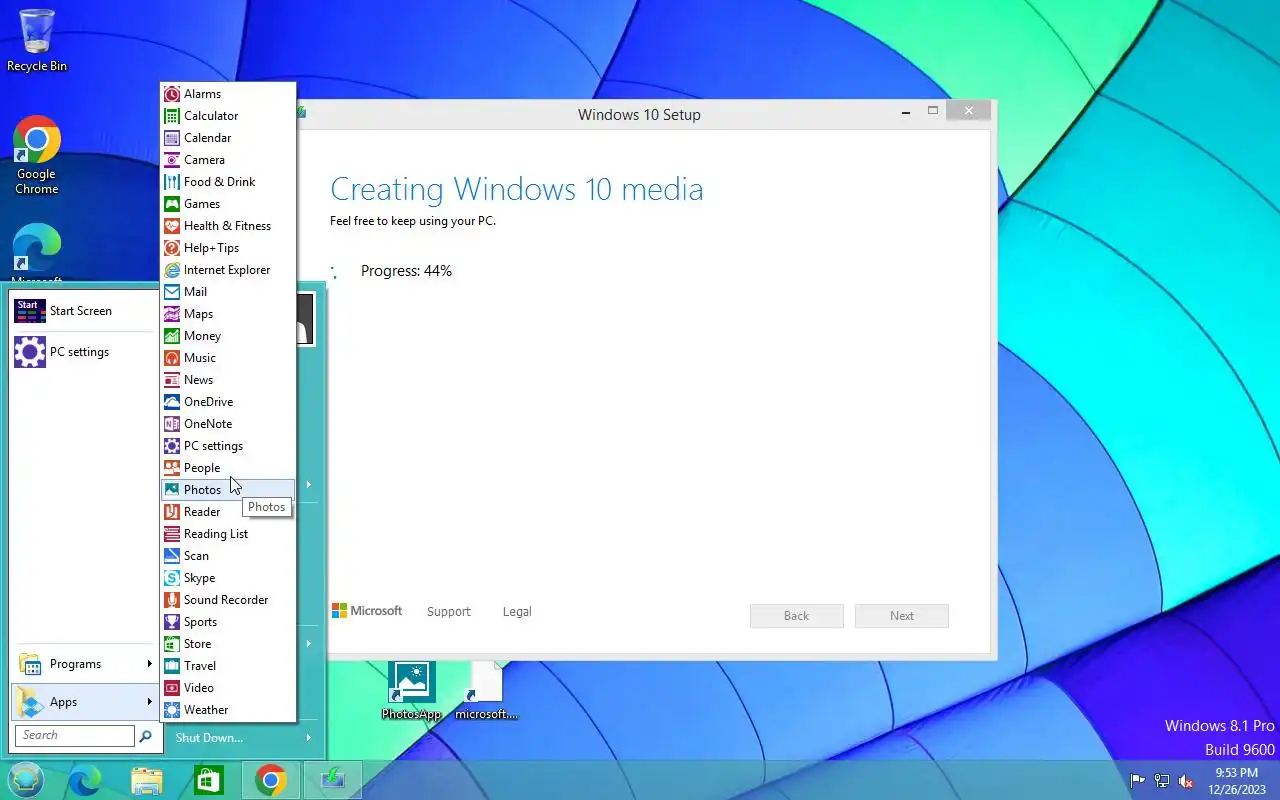Screen dimensions: 1280x800
Task: Open the Maps app
Action: point(228,314)
